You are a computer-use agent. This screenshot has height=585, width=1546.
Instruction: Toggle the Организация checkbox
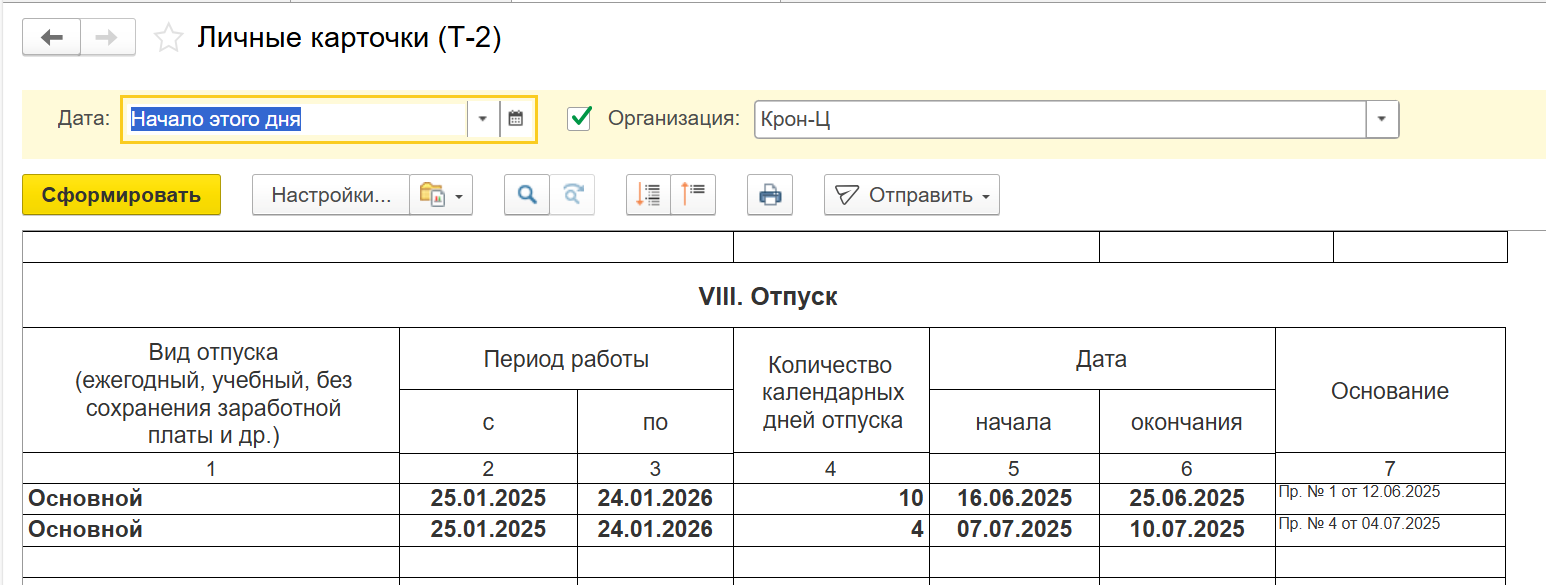click(578, 119)
